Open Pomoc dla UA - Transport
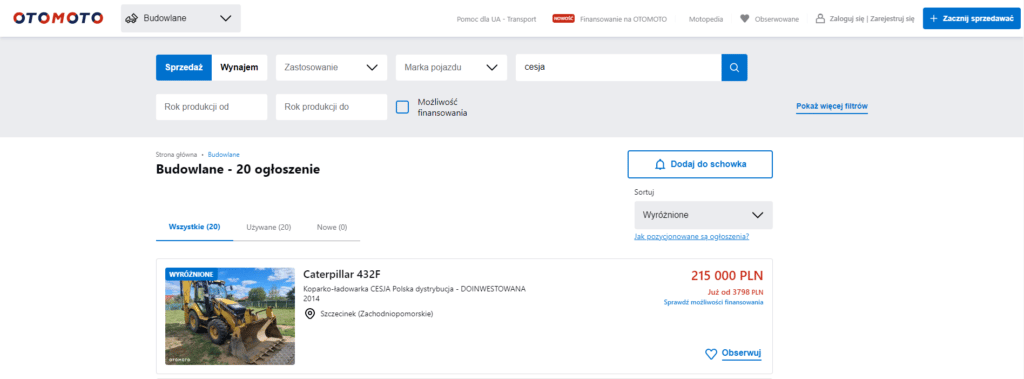 coord(496,20)
